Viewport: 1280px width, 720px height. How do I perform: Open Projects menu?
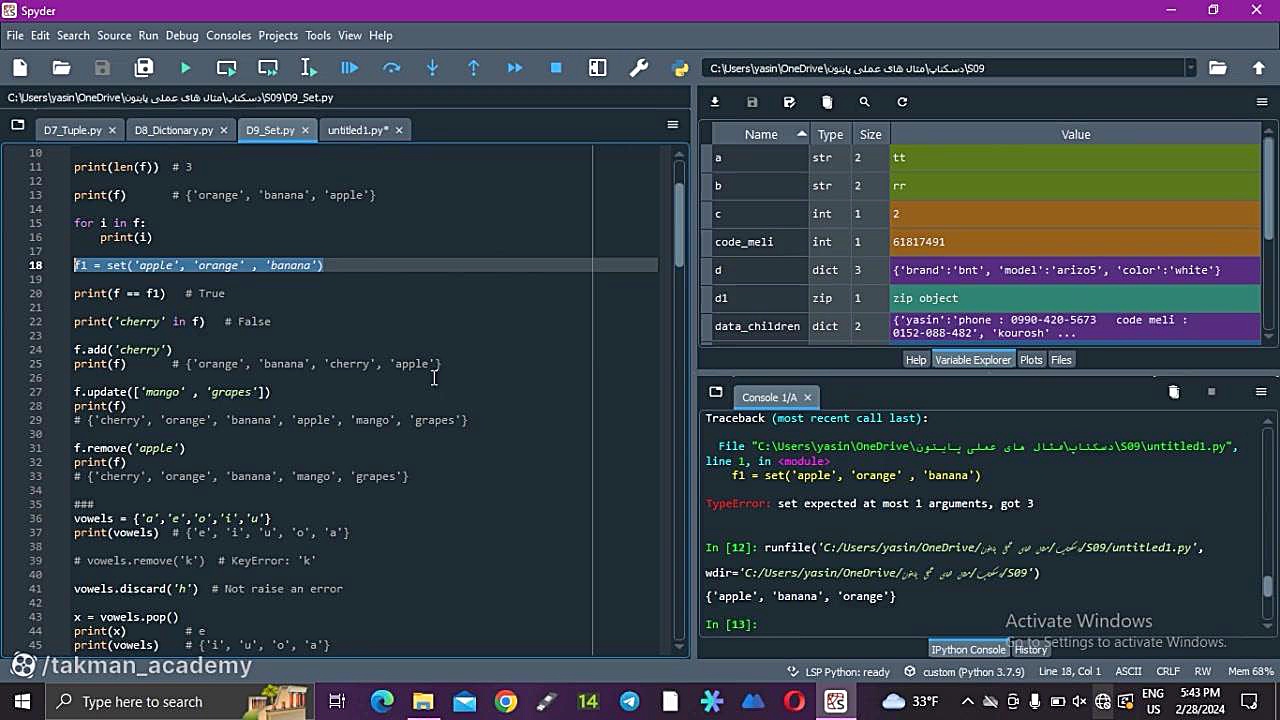(278, 35)
